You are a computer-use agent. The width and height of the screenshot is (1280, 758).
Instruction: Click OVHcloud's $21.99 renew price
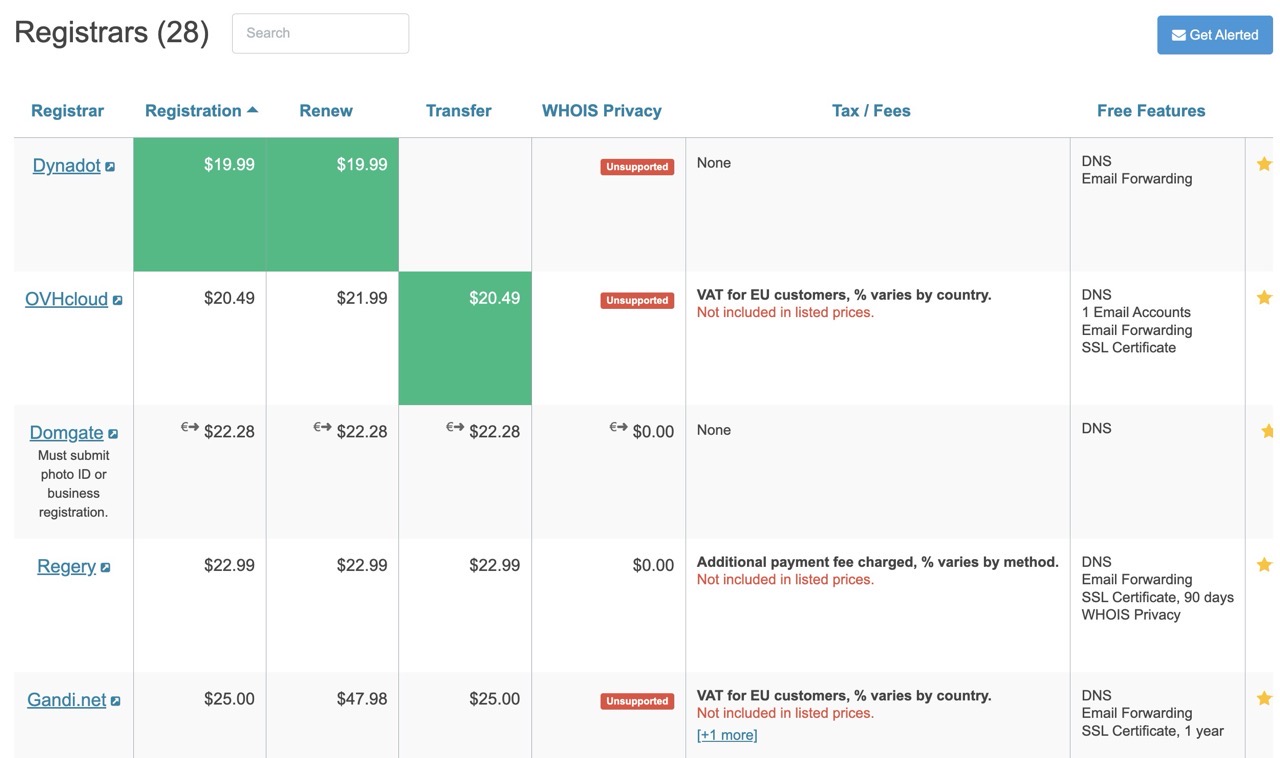click(362, 298)
